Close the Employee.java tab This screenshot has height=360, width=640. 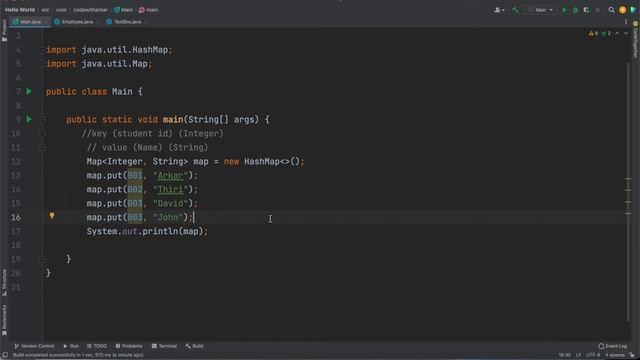98,22
